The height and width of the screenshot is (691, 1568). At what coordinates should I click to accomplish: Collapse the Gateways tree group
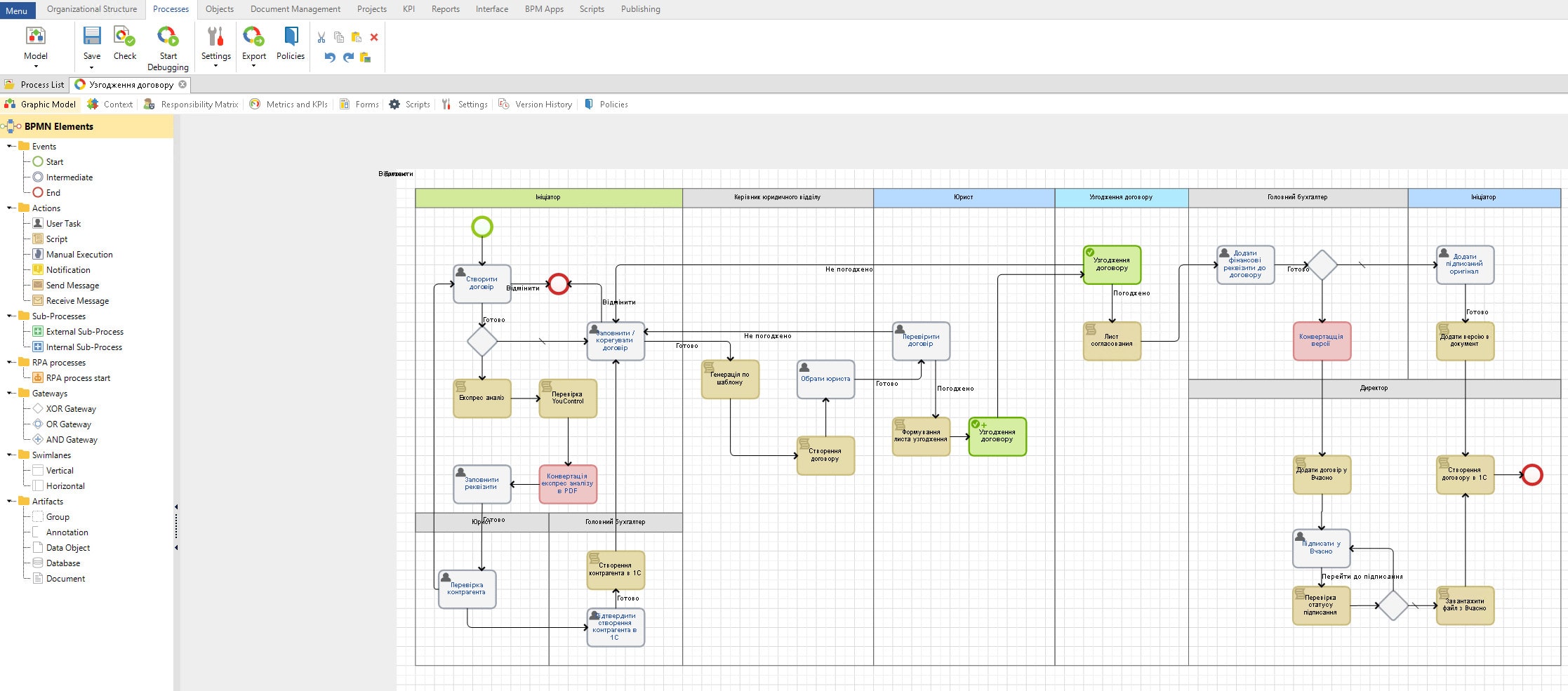tap(10, 394)
